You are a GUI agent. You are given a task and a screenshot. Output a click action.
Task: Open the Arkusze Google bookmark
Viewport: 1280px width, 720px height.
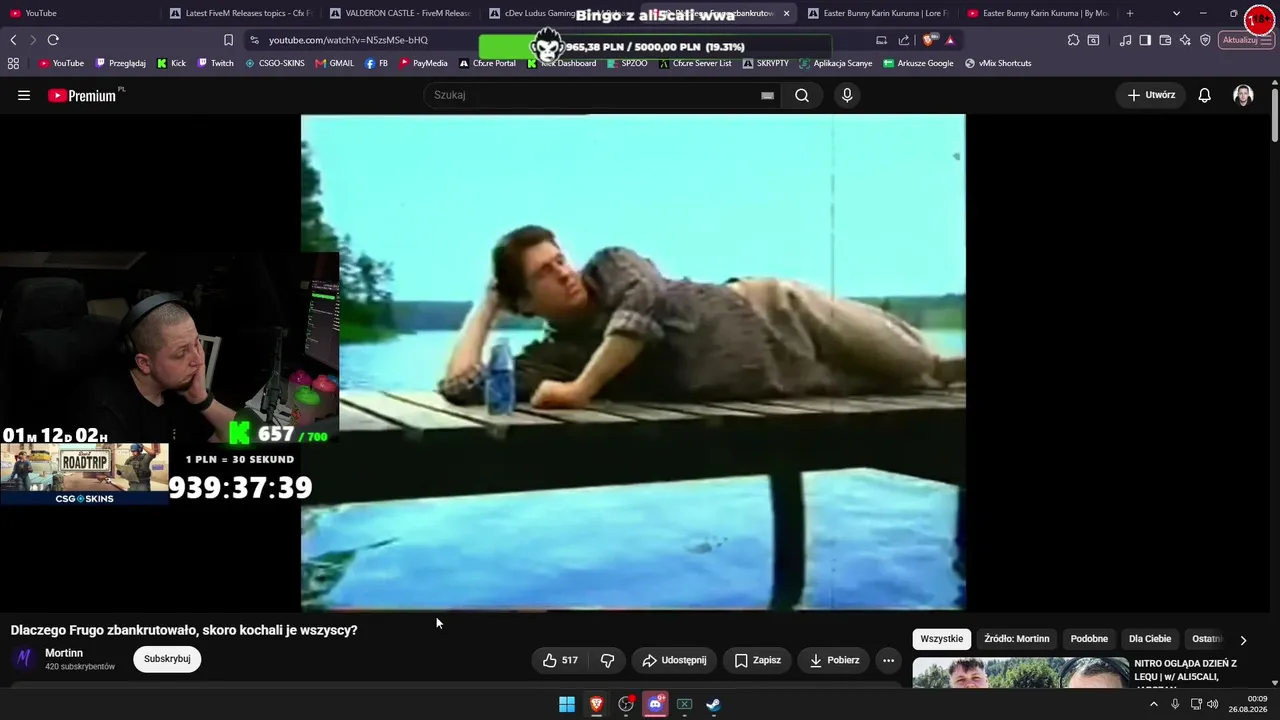point(918,63)
